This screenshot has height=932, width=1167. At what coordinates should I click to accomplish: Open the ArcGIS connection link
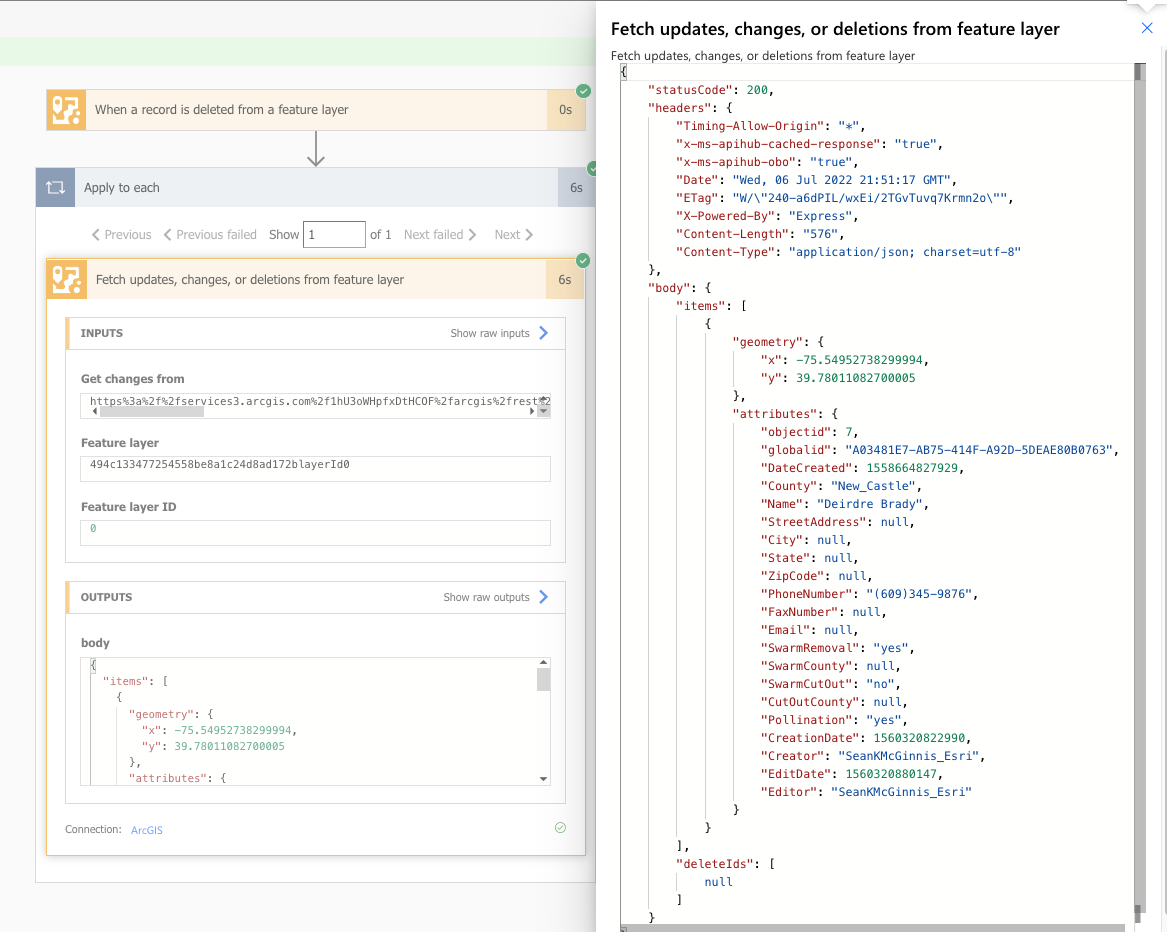click(146, 830)
